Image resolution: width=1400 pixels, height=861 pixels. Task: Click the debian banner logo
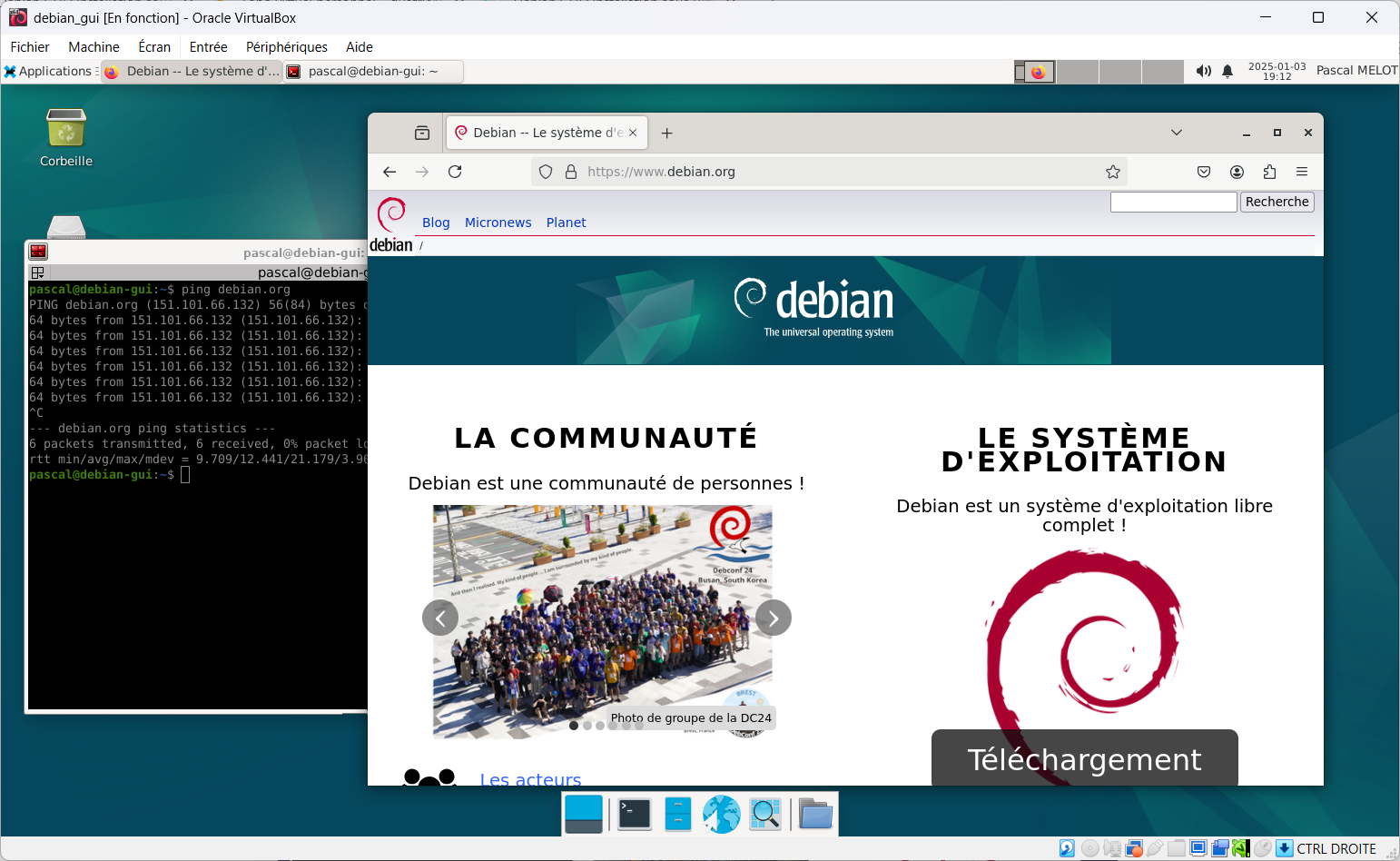[814, 308]
